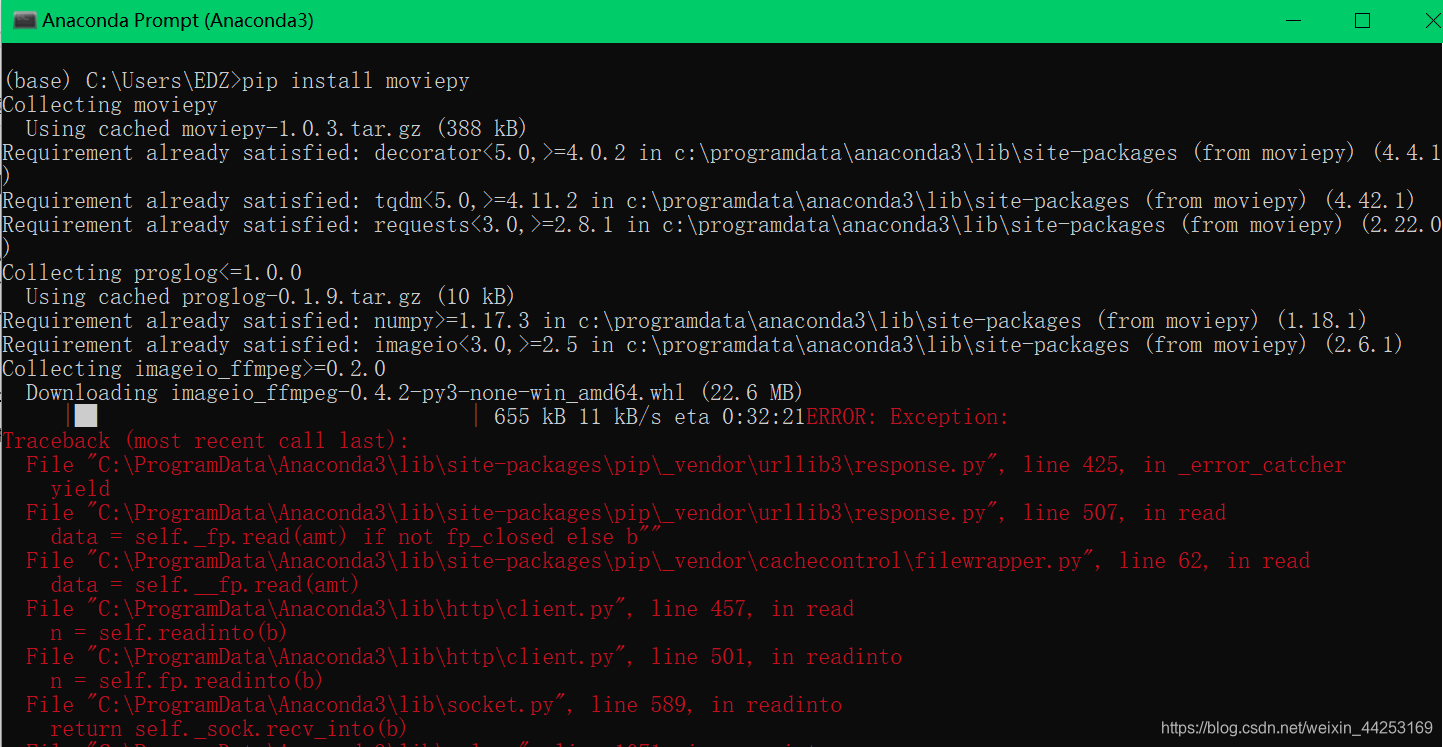The height and width of the screenshot is (747, 1443).
Task: Click the '655 kB 11 kB/s eta 0:32:21' status
Action: (650, 417)
